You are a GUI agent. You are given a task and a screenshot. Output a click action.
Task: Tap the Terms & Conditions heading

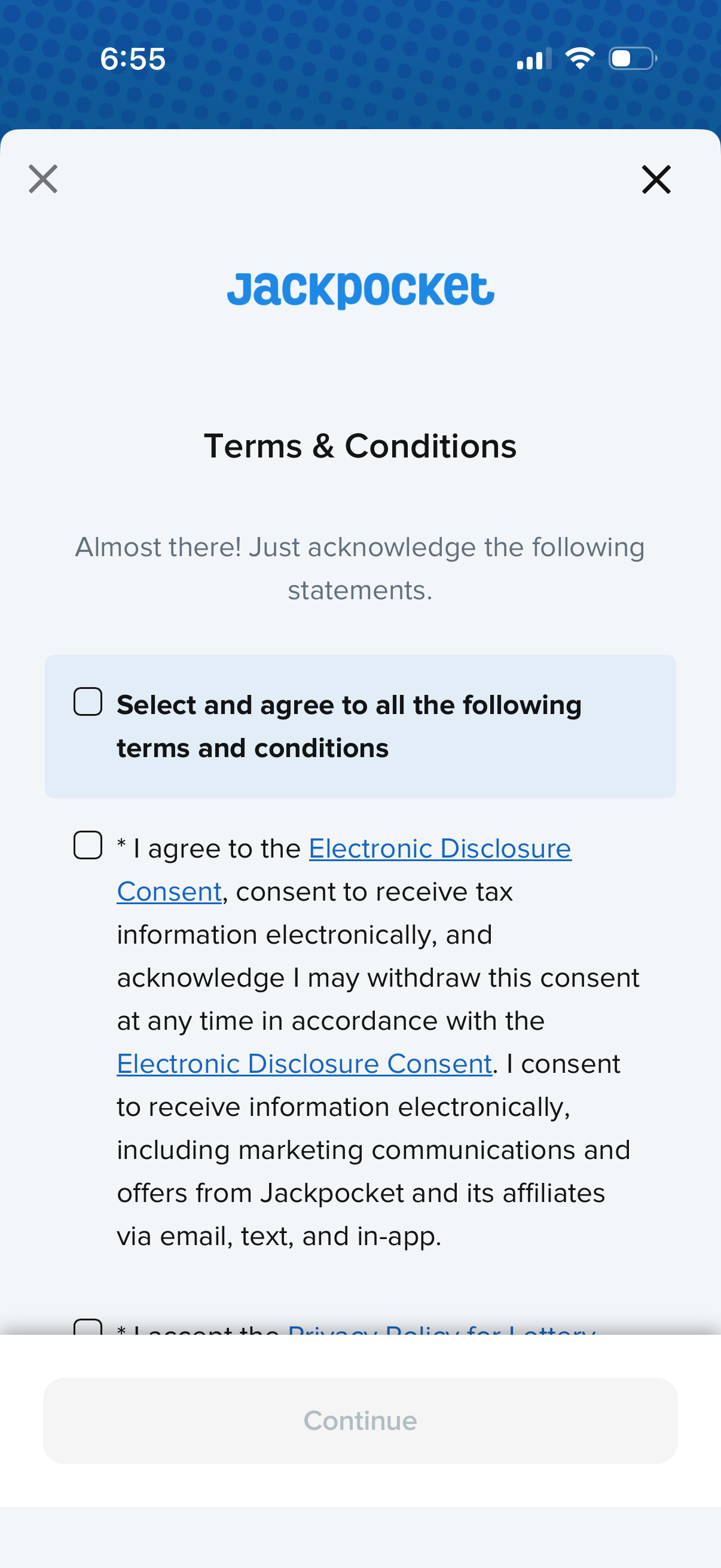pos(360,446)
